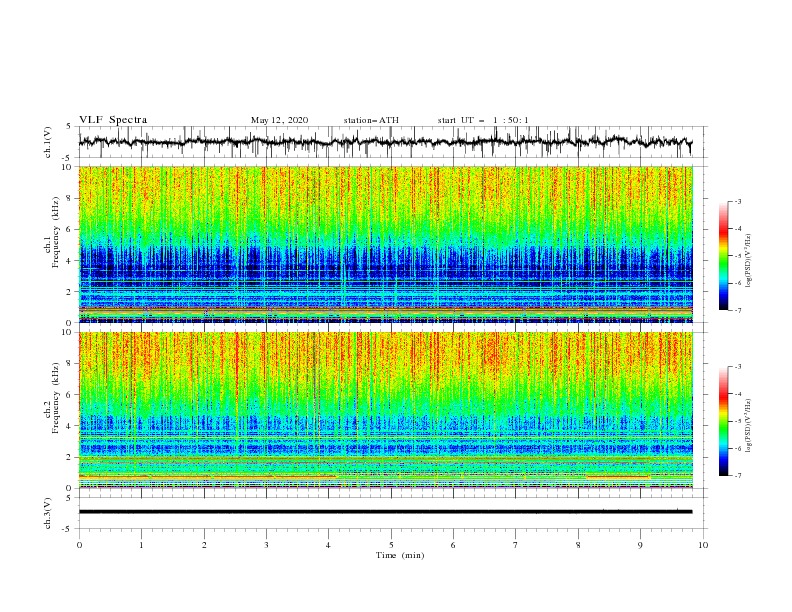The image size is (792, 612).
Task: Click the ch.2 spectrogram "6" kHz tick label
Action: pos(70,395)
